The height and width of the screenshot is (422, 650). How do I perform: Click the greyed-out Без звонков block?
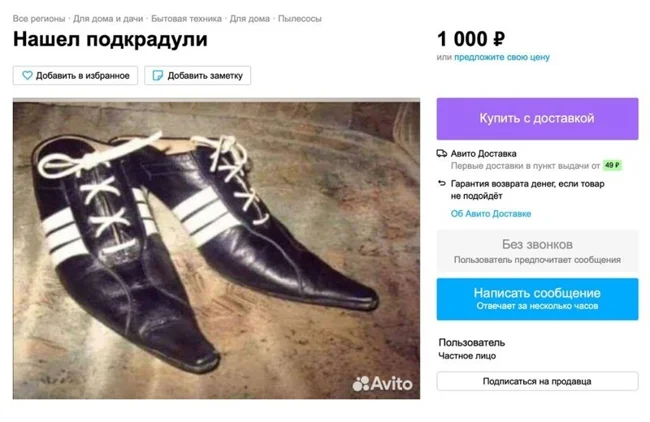(x=537, y=250)
